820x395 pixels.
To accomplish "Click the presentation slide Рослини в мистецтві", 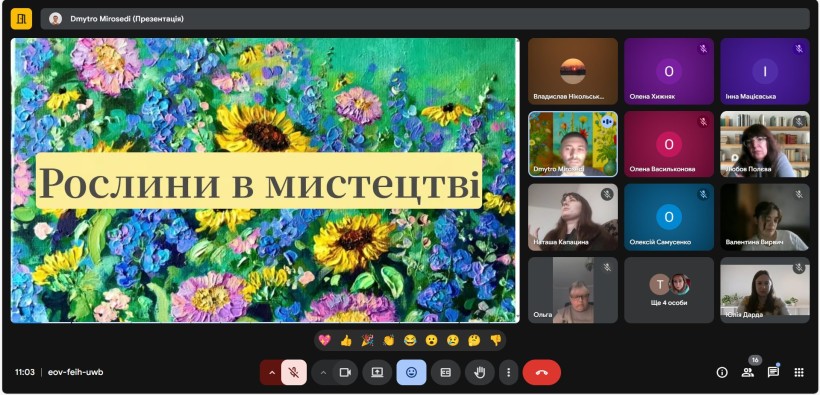I will pos(265,180).
